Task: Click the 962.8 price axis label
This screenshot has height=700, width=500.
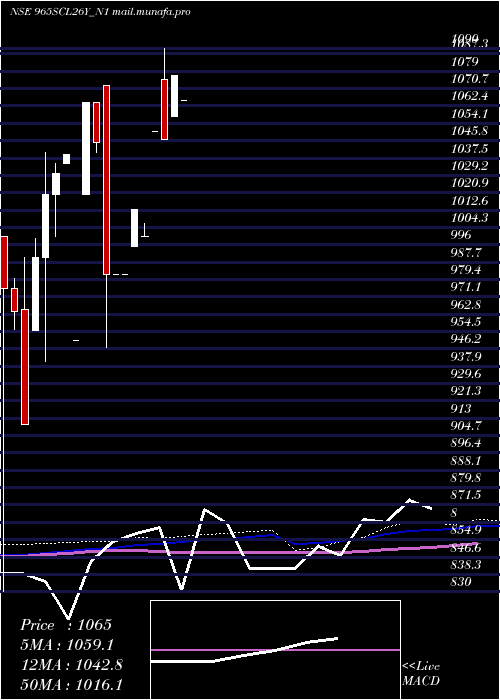Action: [x=467, y=305]
